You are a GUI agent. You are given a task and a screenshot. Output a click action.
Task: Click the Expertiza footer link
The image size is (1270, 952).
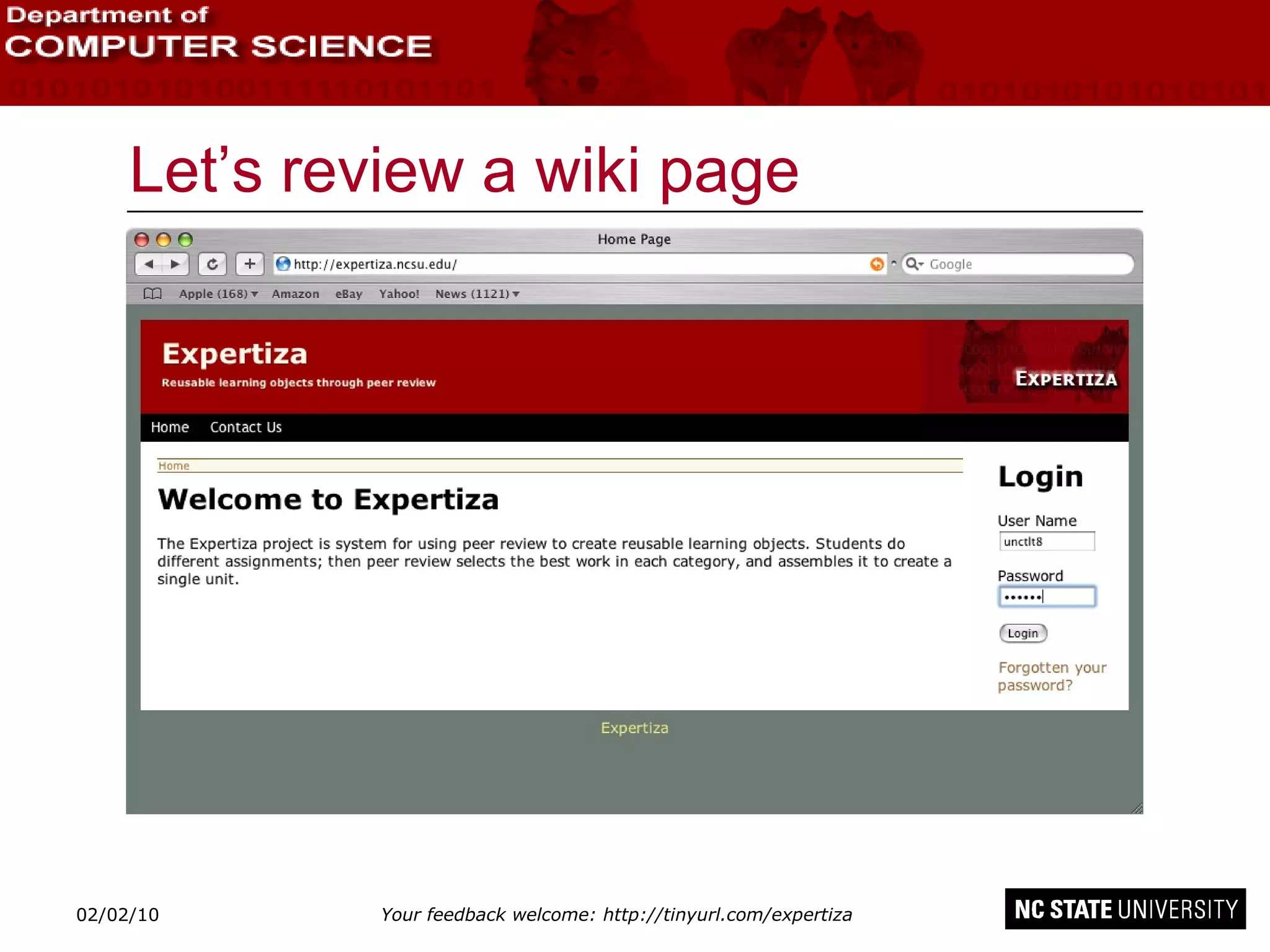pos(634,728)
